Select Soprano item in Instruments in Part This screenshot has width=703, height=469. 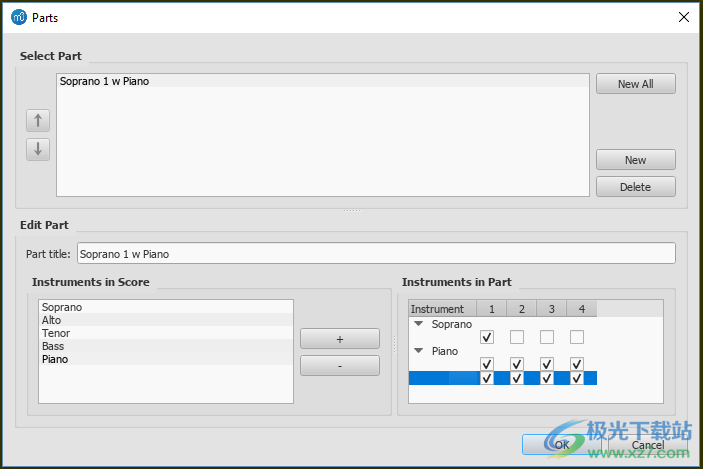pos(451,324)
